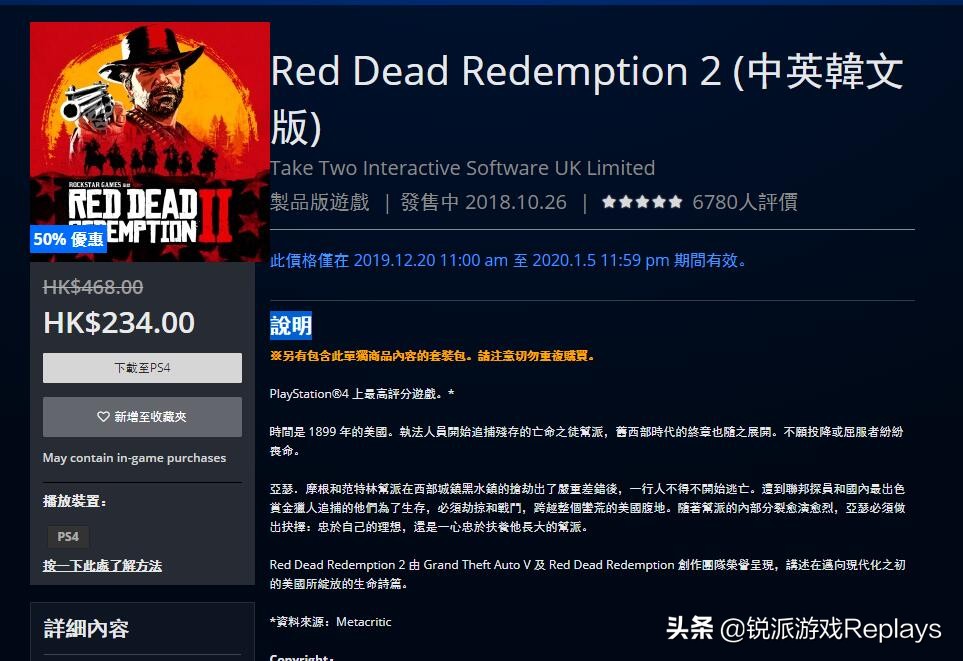Select the PS4 platform tag

[68, 536]
